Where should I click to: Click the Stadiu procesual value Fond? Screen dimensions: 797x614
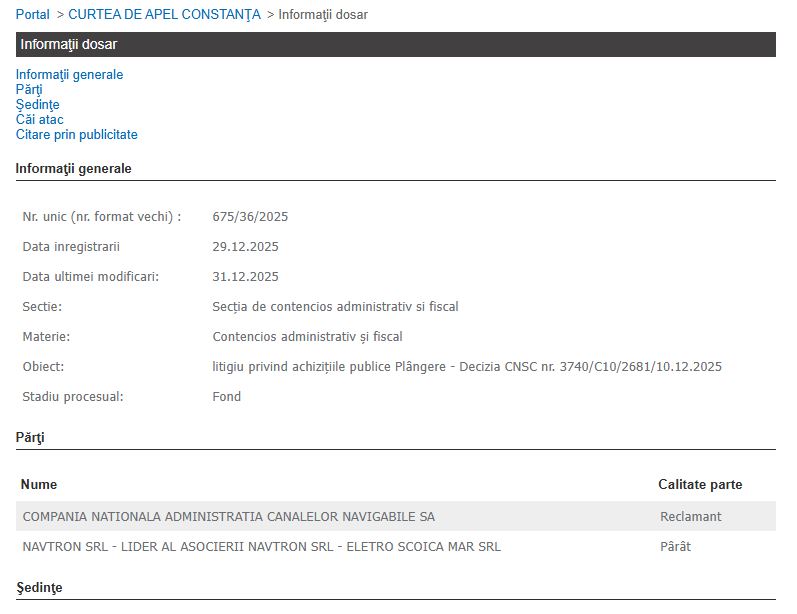point(227,397)
